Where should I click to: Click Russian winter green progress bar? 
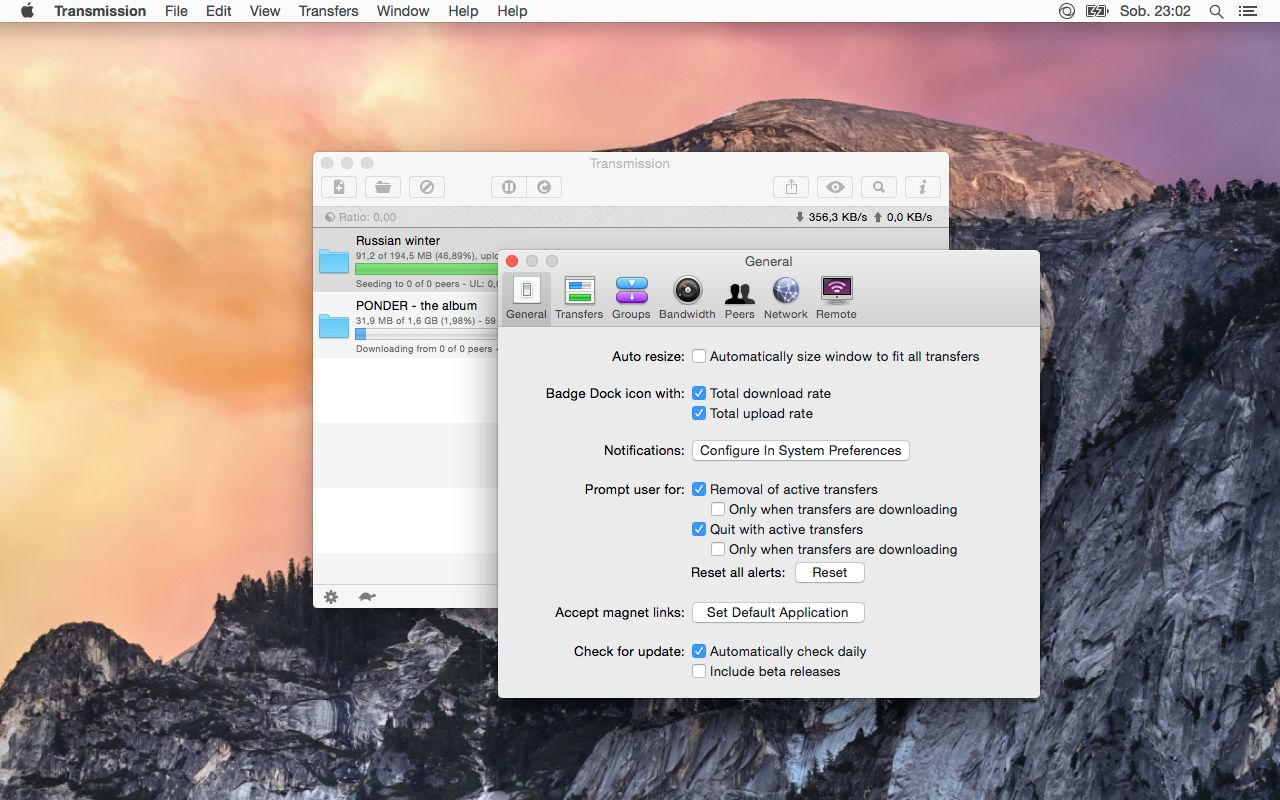coord(427,269)
